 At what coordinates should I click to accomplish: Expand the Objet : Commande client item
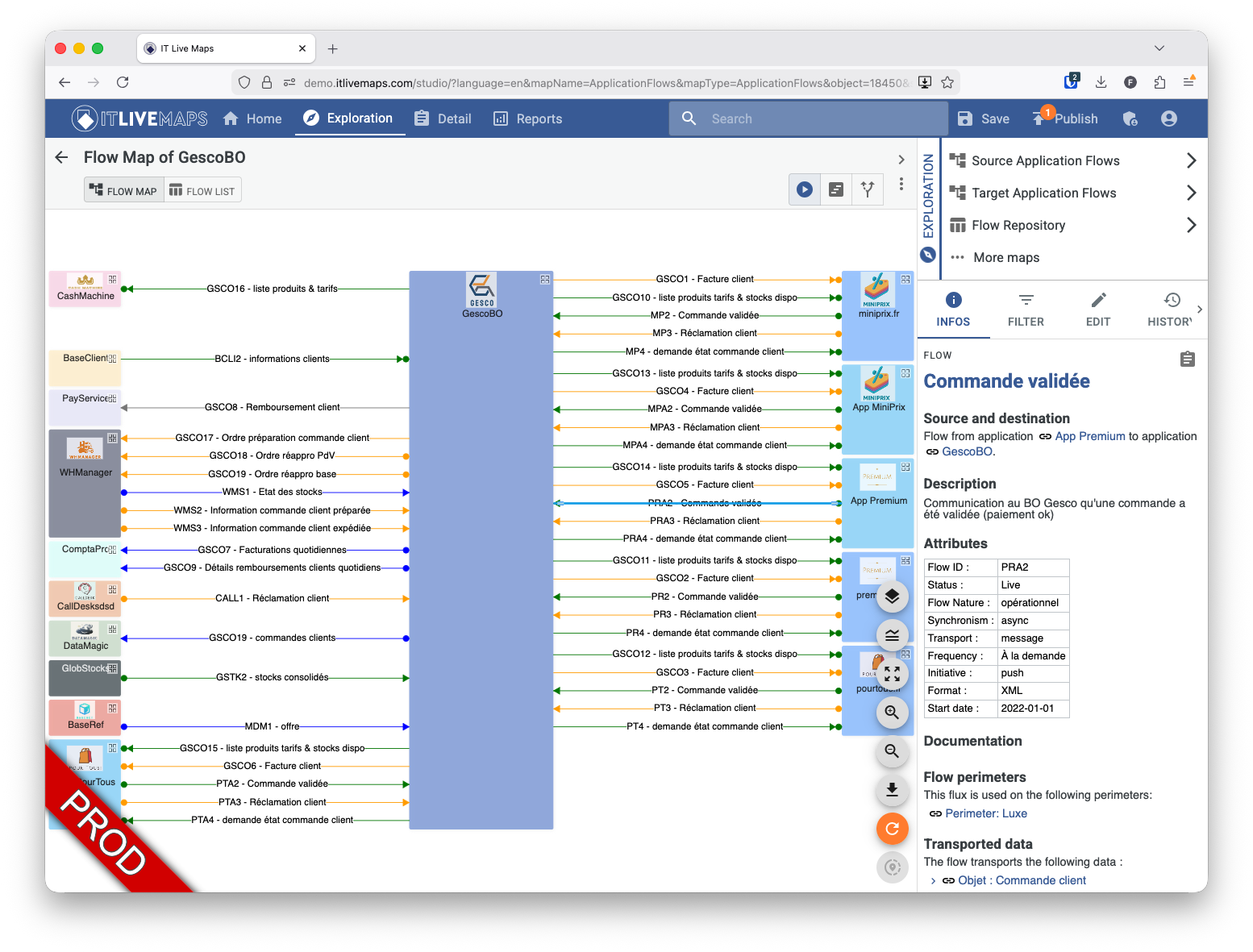pyautogui.click(x=933, y=881)
